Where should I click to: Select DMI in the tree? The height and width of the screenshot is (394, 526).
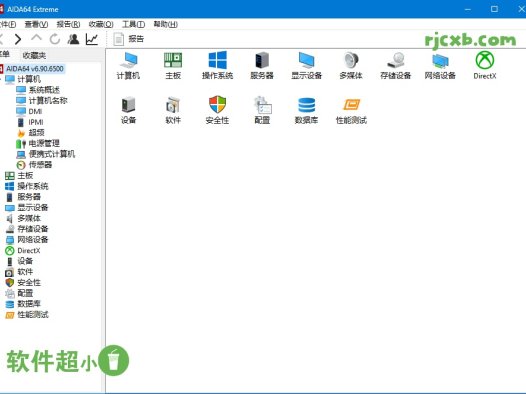coord(29,111)
